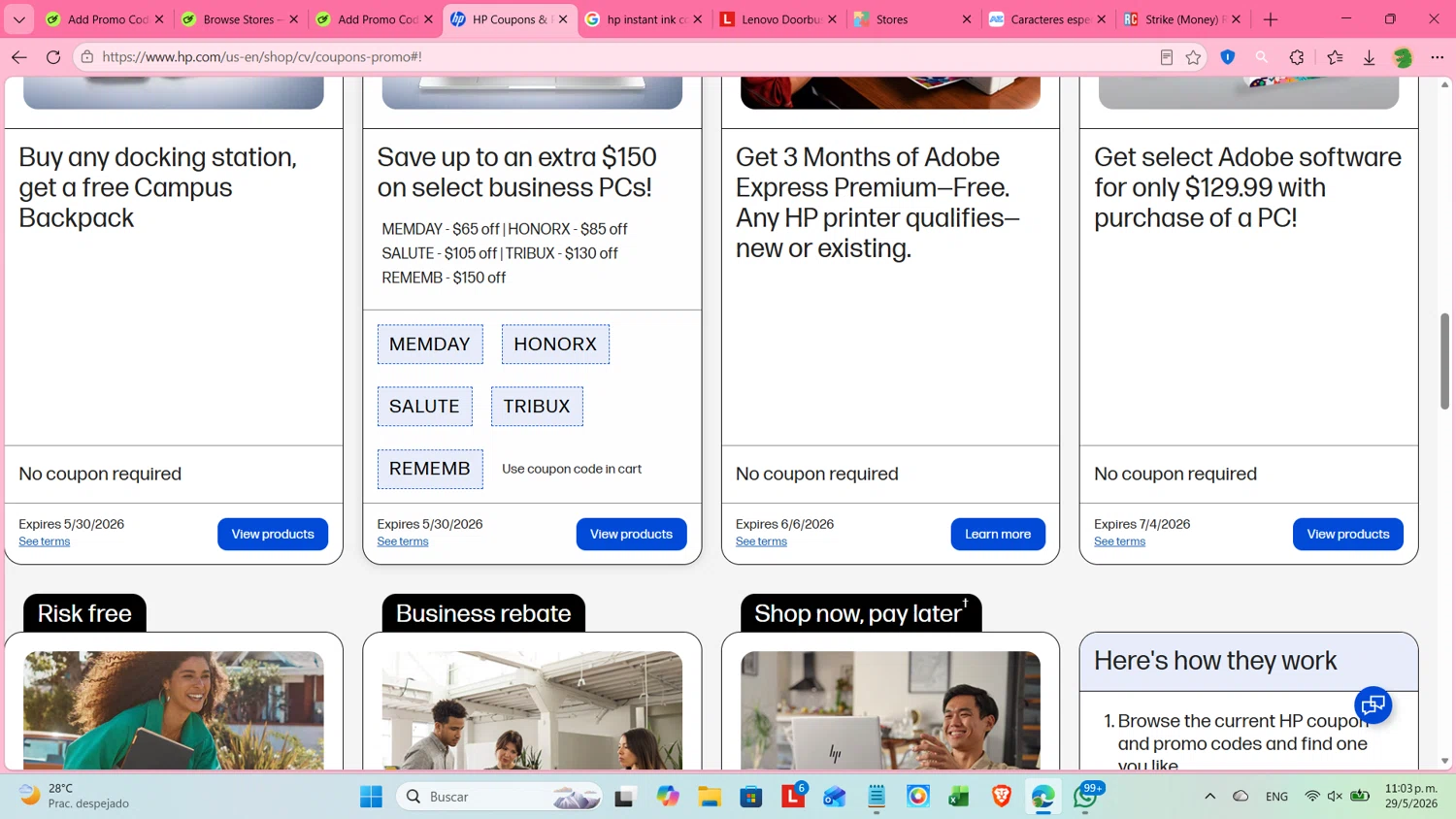Image resolution: width=1456 pixels, height=819 pixels.
Task: See terms for business PCs coupon
Action: tap(403, 541)
